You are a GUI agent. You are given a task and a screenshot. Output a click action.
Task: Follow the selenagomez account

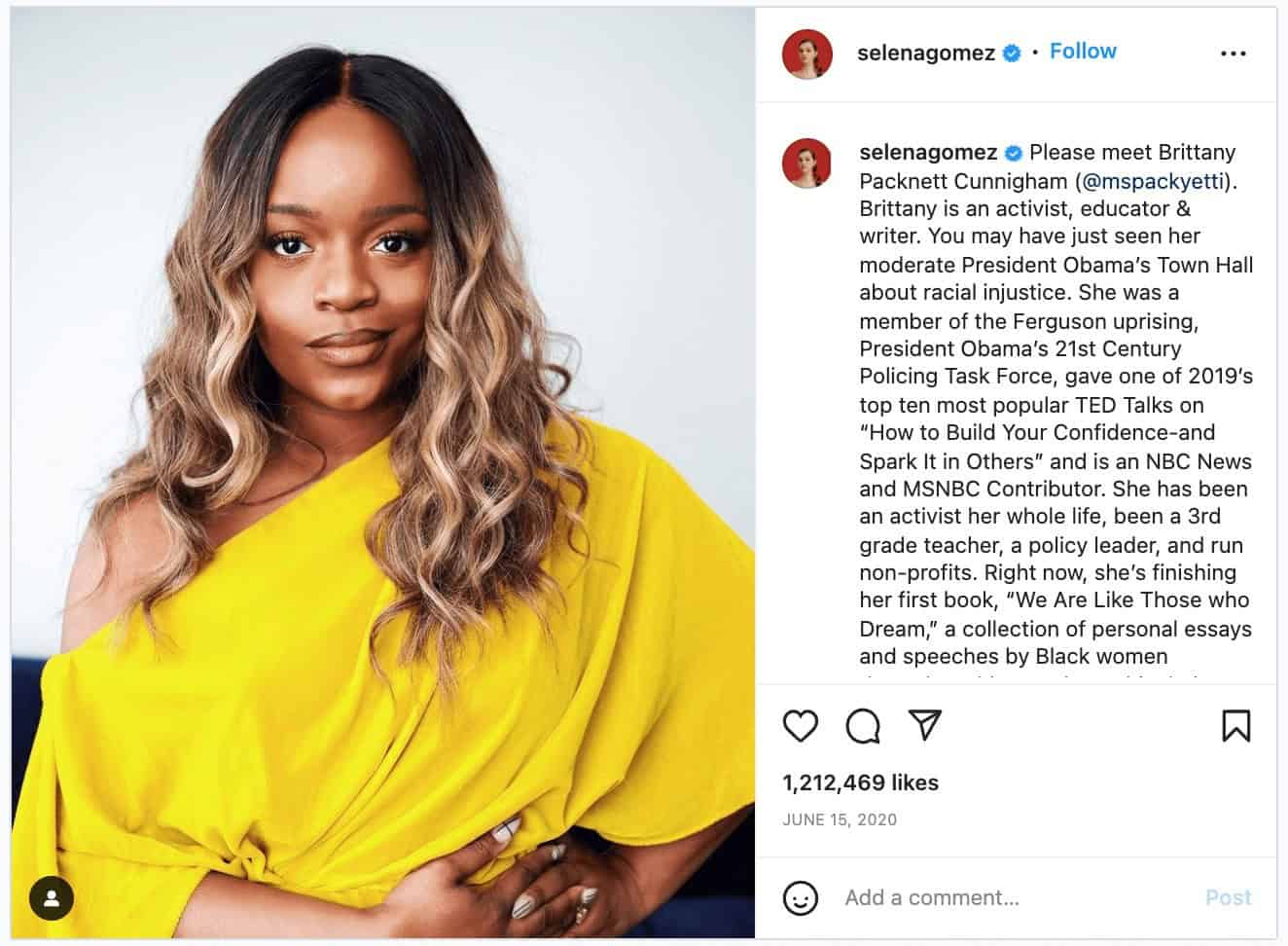(x=1083, y=52)
